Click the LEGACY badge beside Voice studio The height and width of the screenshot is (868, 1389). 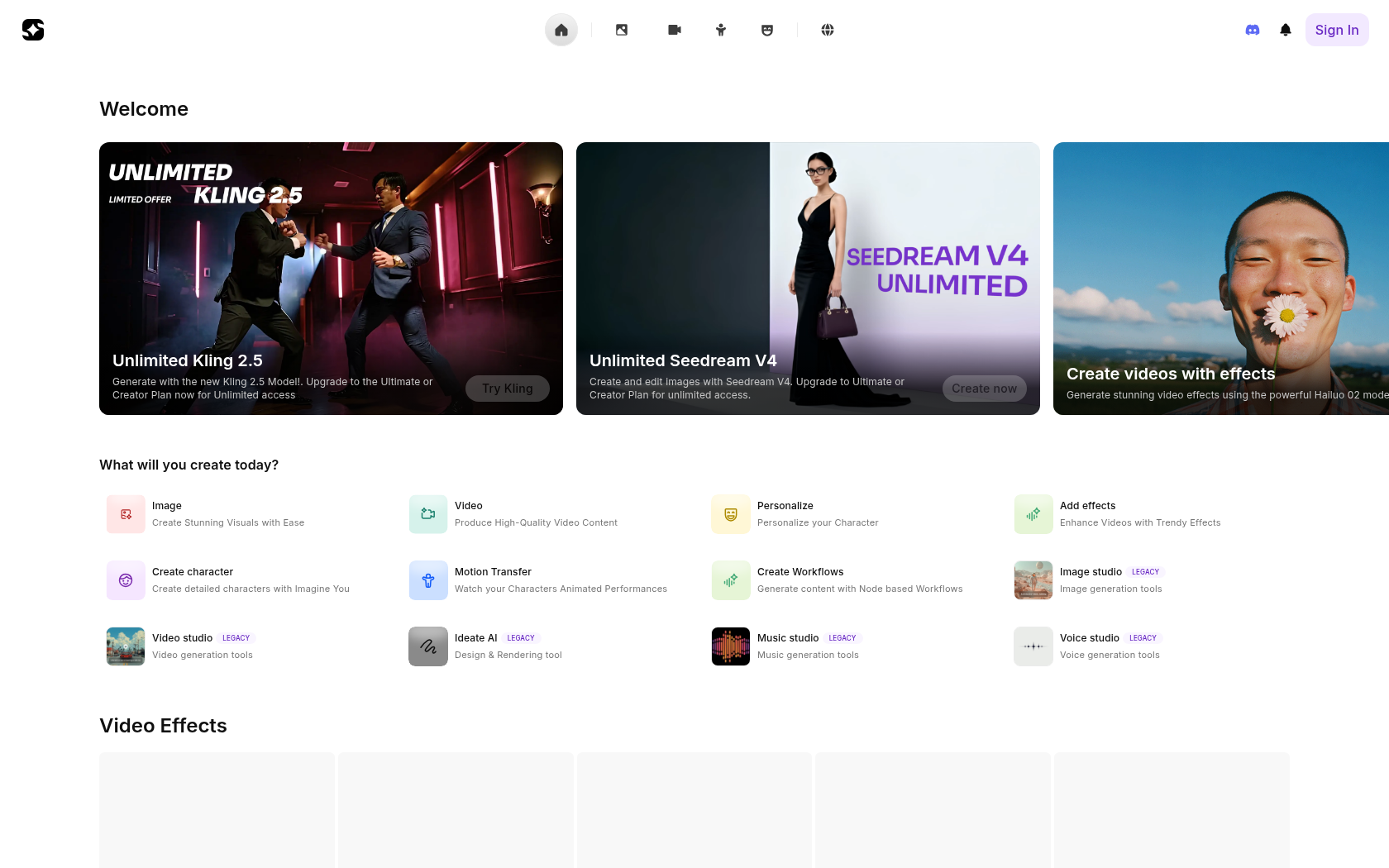pyautogui.click(x=1143, y=638)
